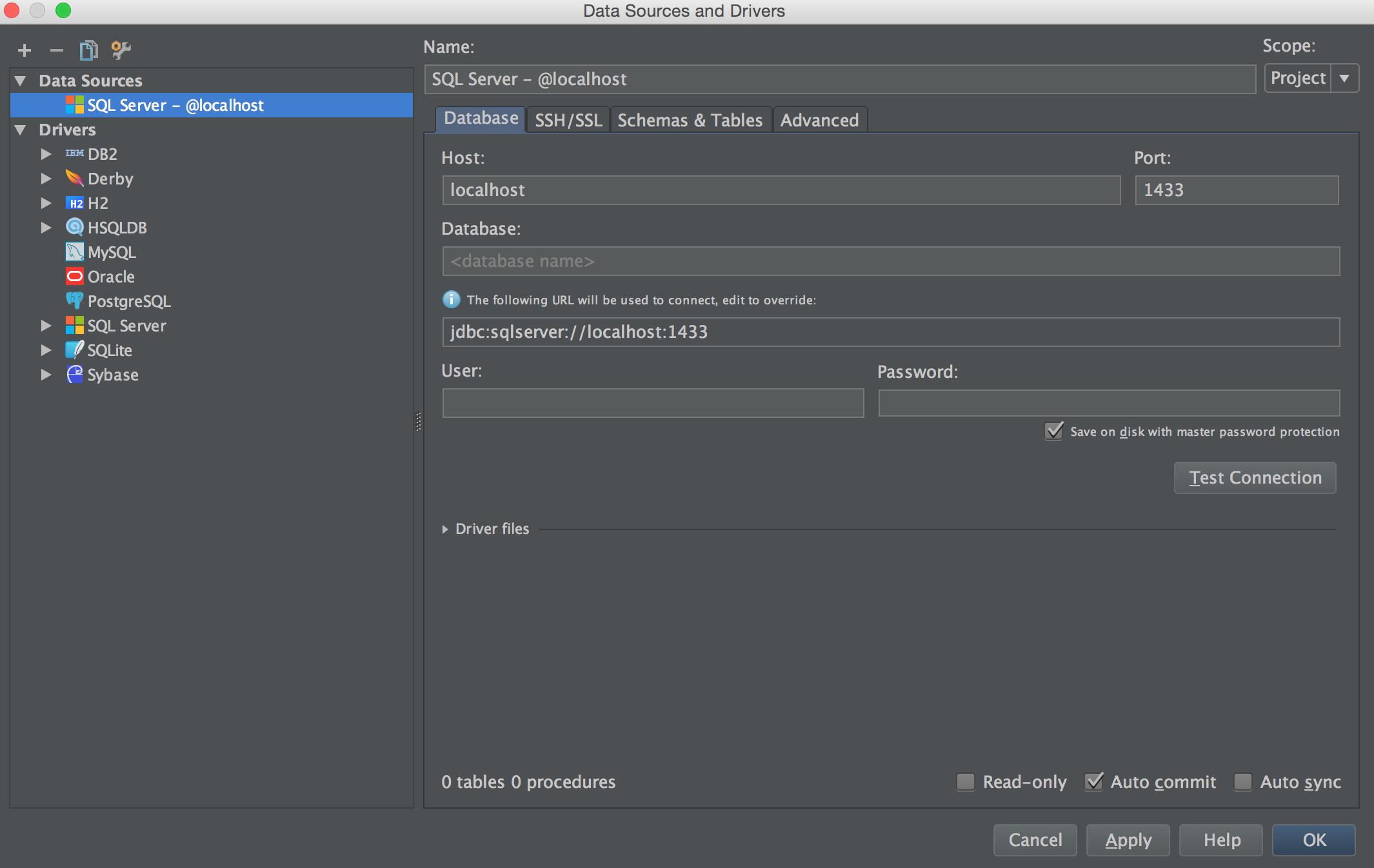1374x868 pixels.
Task: Expand the HSQLDB driver node
Action: tap(46, 228)
